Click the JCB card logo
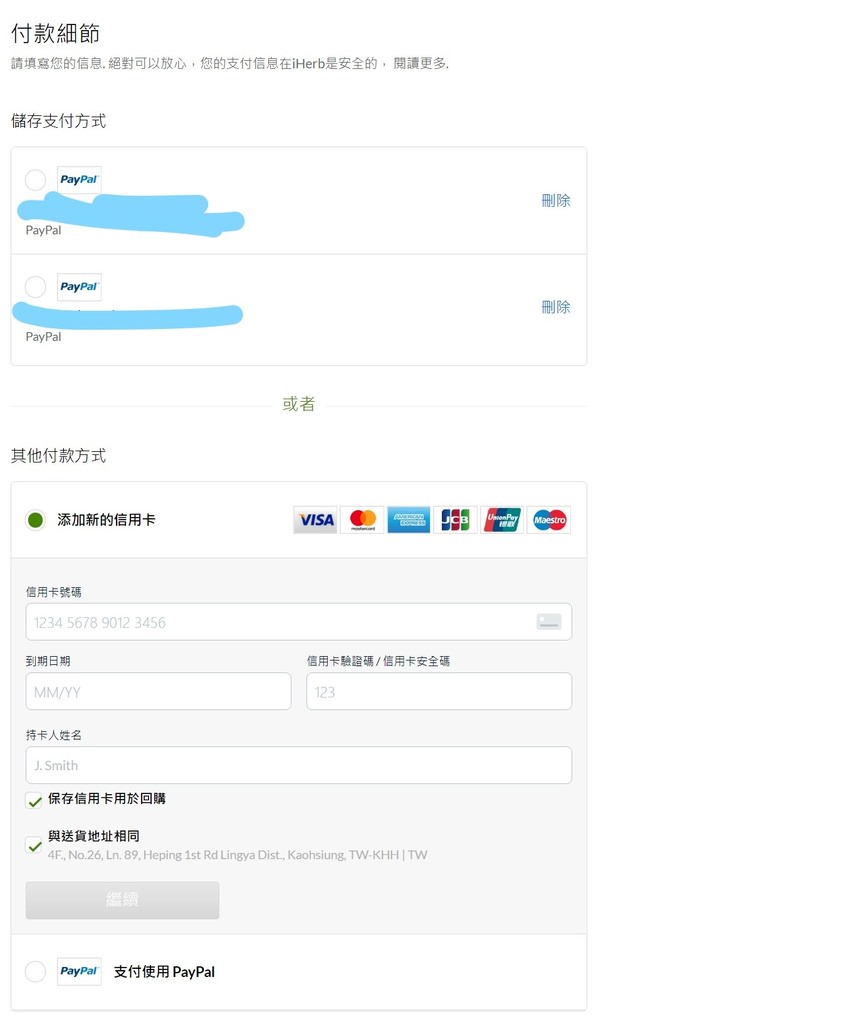863x1024 pixels. tap(455, 520)
